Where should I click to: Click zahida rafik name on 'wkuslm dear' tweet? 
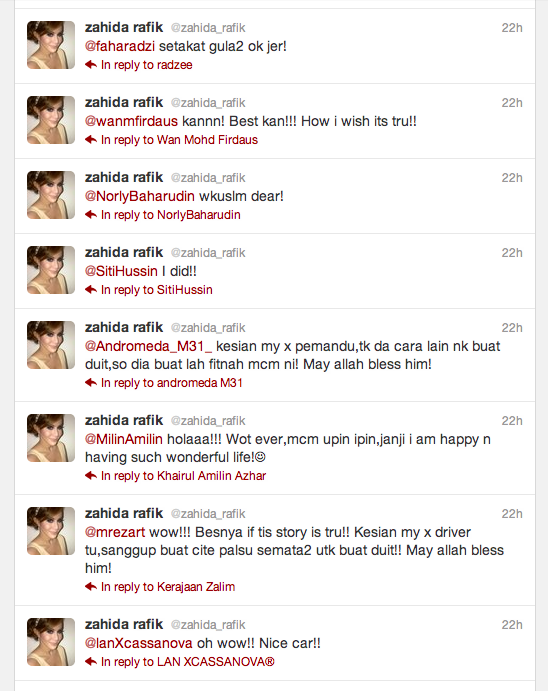point(124,177)
